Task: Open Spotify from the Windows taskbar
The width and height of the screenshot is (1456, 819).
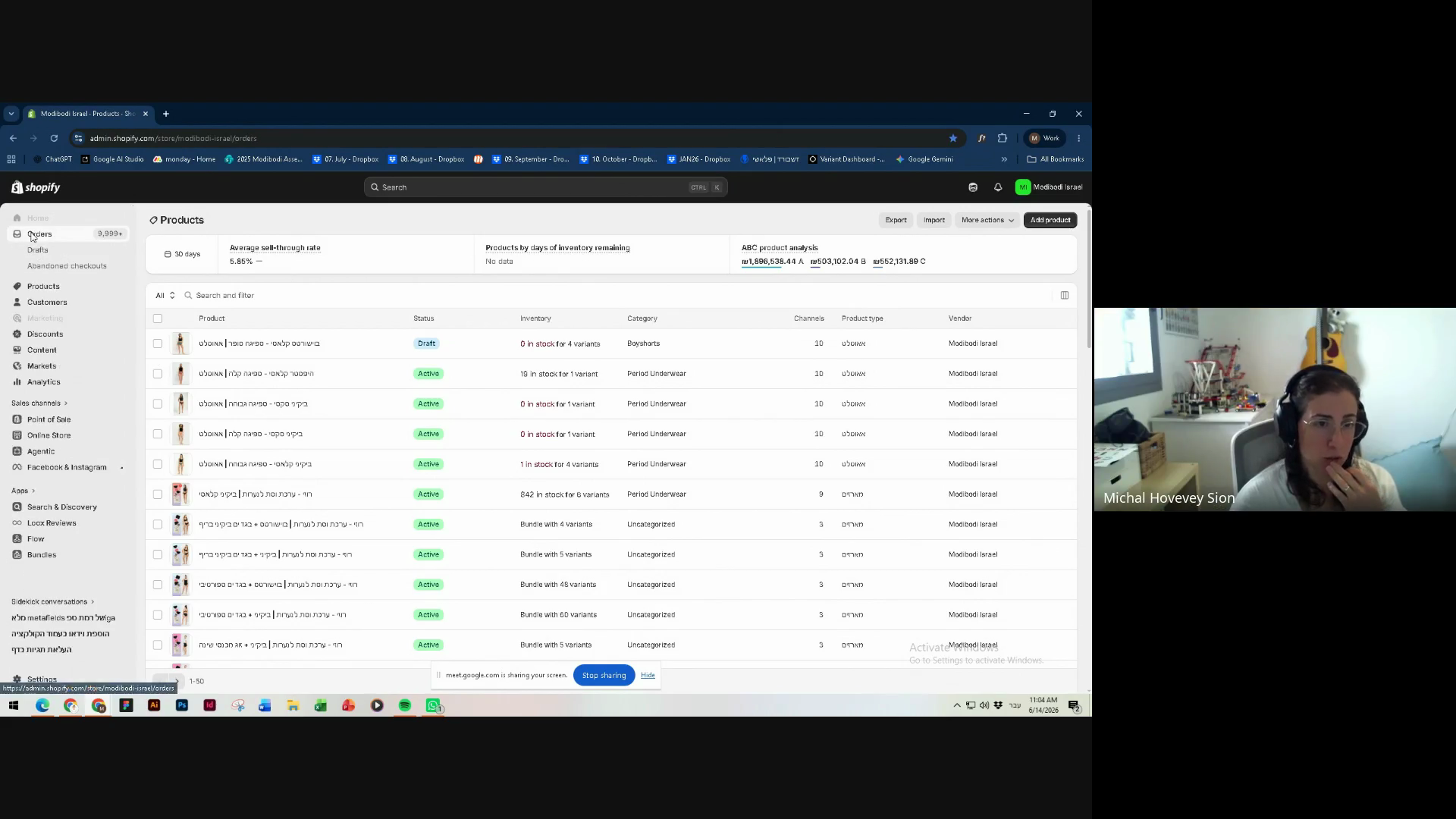Action: coord(405,706)
